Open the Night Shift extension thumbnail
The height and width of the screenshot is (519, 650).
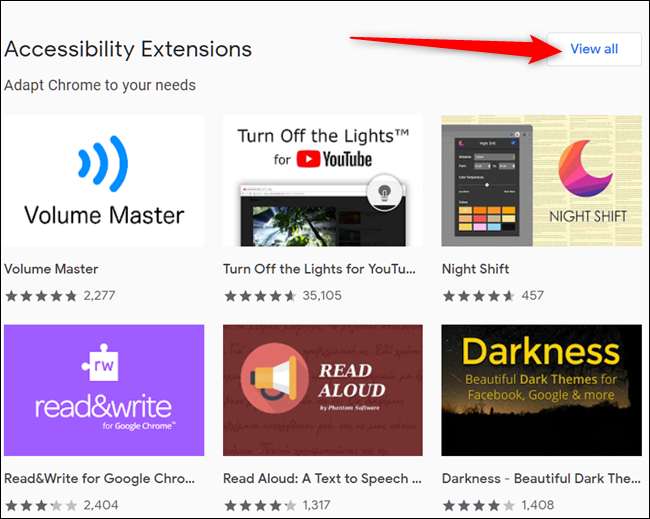(541, 181)
